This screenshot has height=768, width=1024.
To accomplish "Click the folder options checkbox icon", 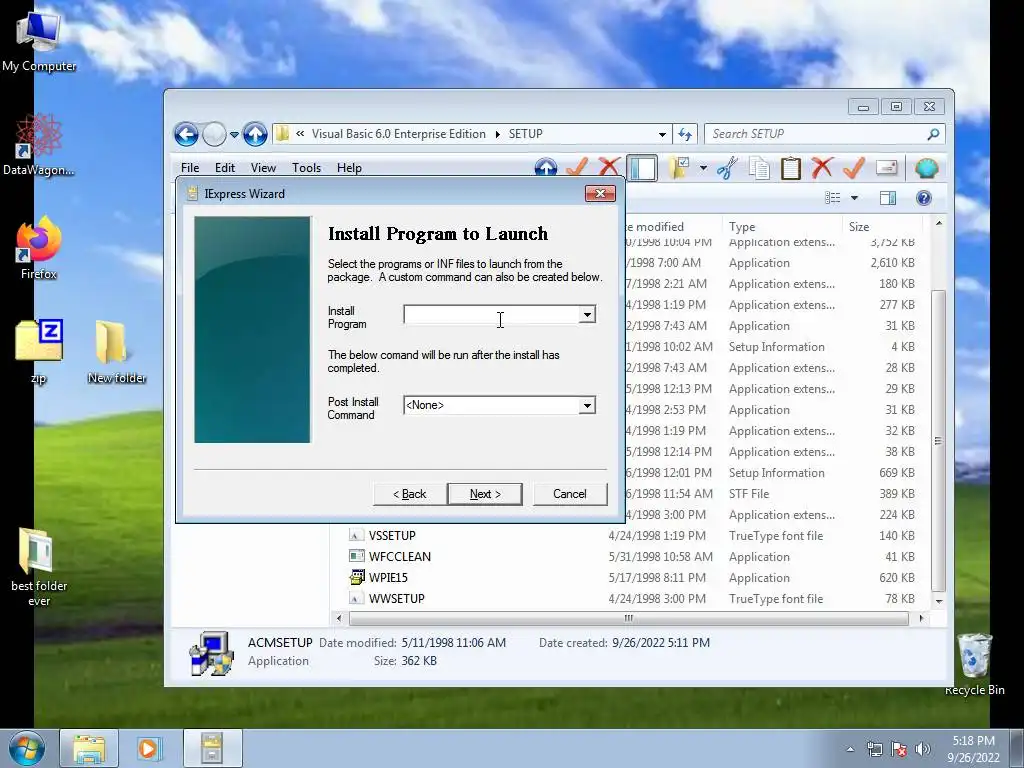I will click(x=679, y=168).
